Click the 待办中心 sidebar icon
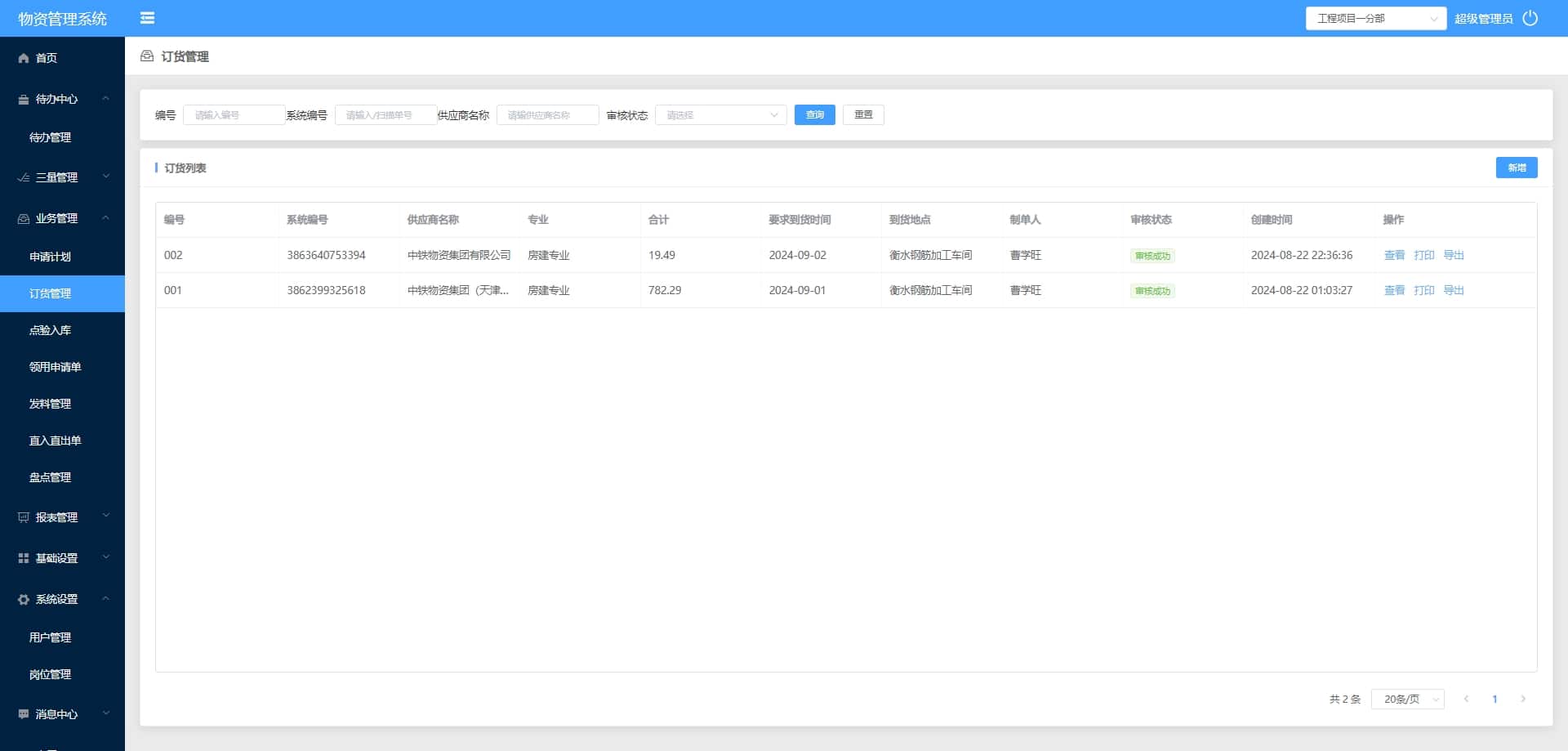1568x751 pixels. [24, 100]
